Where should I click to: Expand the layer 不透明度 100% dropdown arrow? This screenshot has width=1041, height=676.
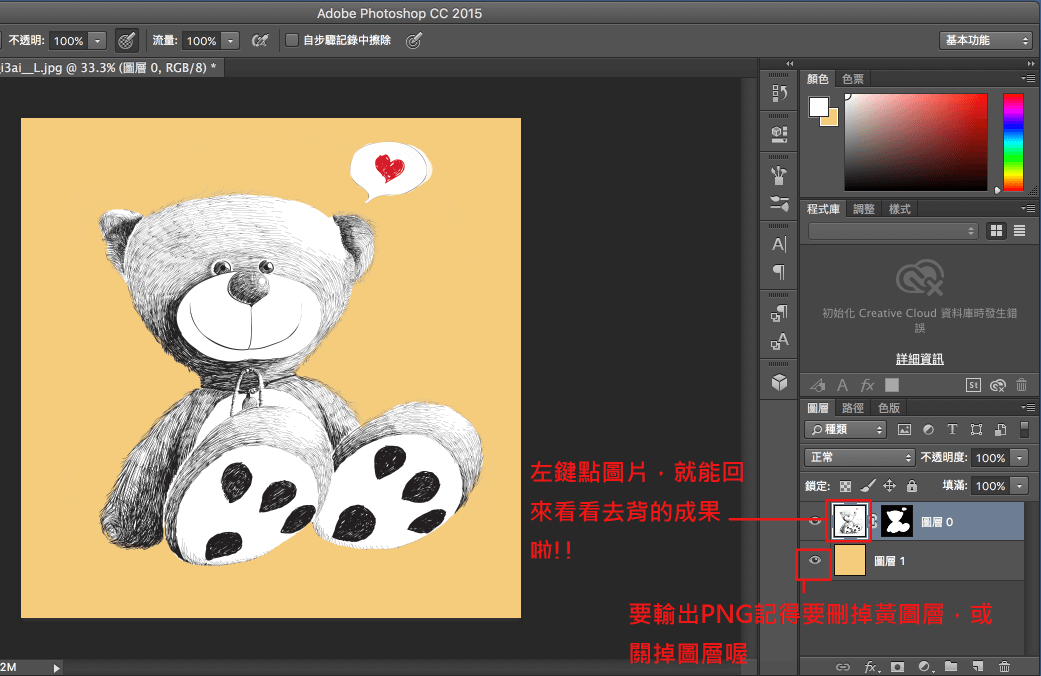point(1019,457)
